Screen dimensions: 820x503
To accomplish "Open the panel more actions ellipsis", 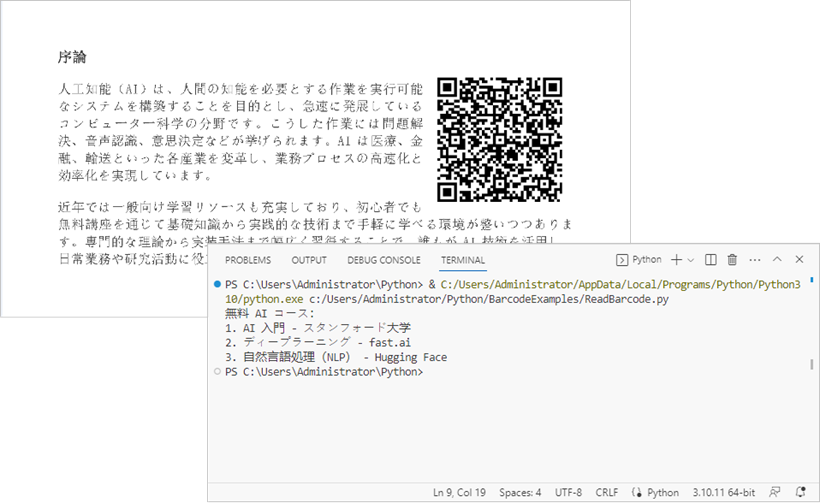I will (755, 260).
